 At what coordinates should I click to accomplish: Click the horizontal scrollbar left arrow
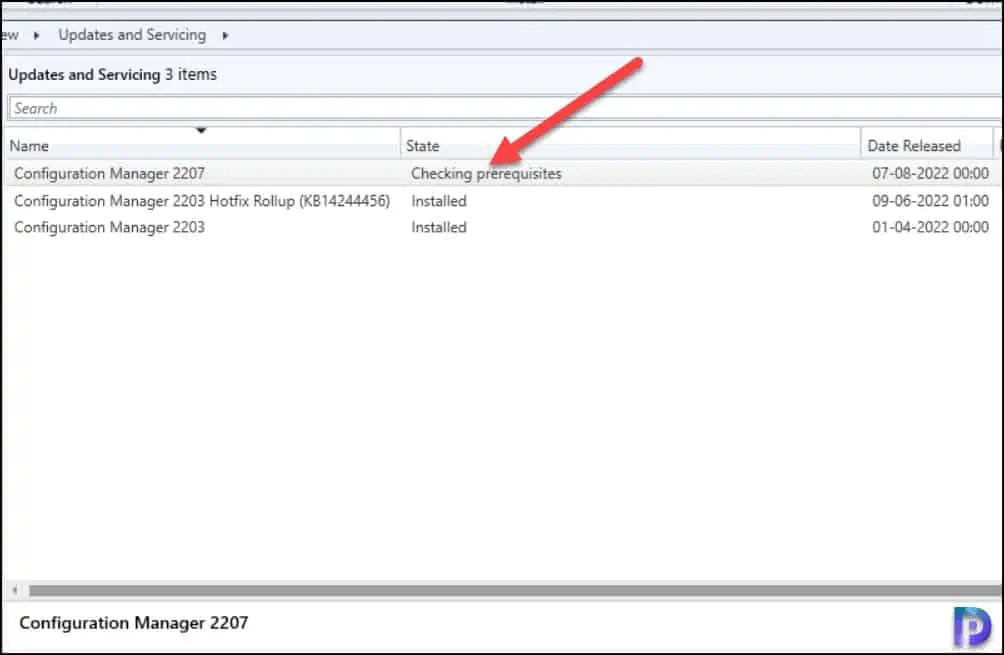(15, 590)
